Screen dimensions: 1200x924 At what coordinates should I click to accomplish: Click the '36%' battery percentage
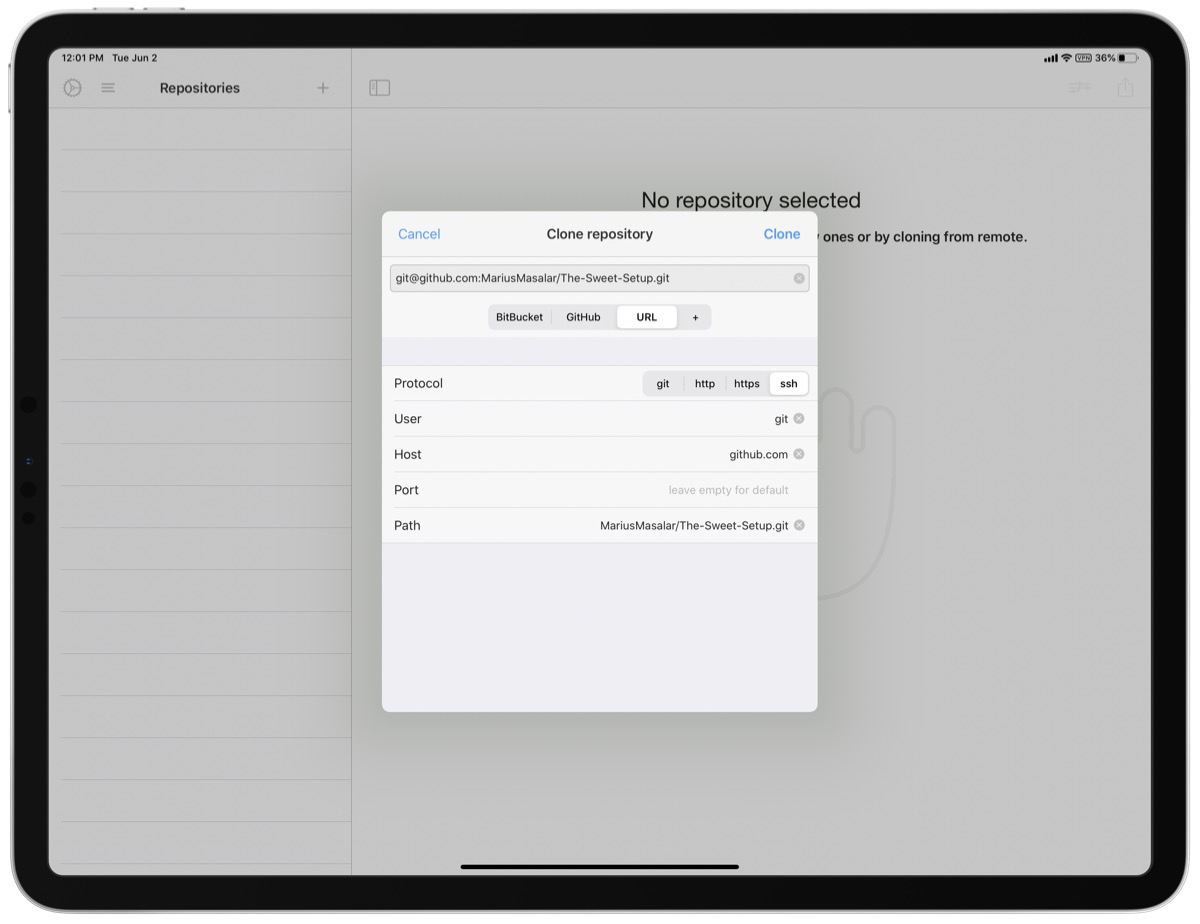tap(1105, 58)
